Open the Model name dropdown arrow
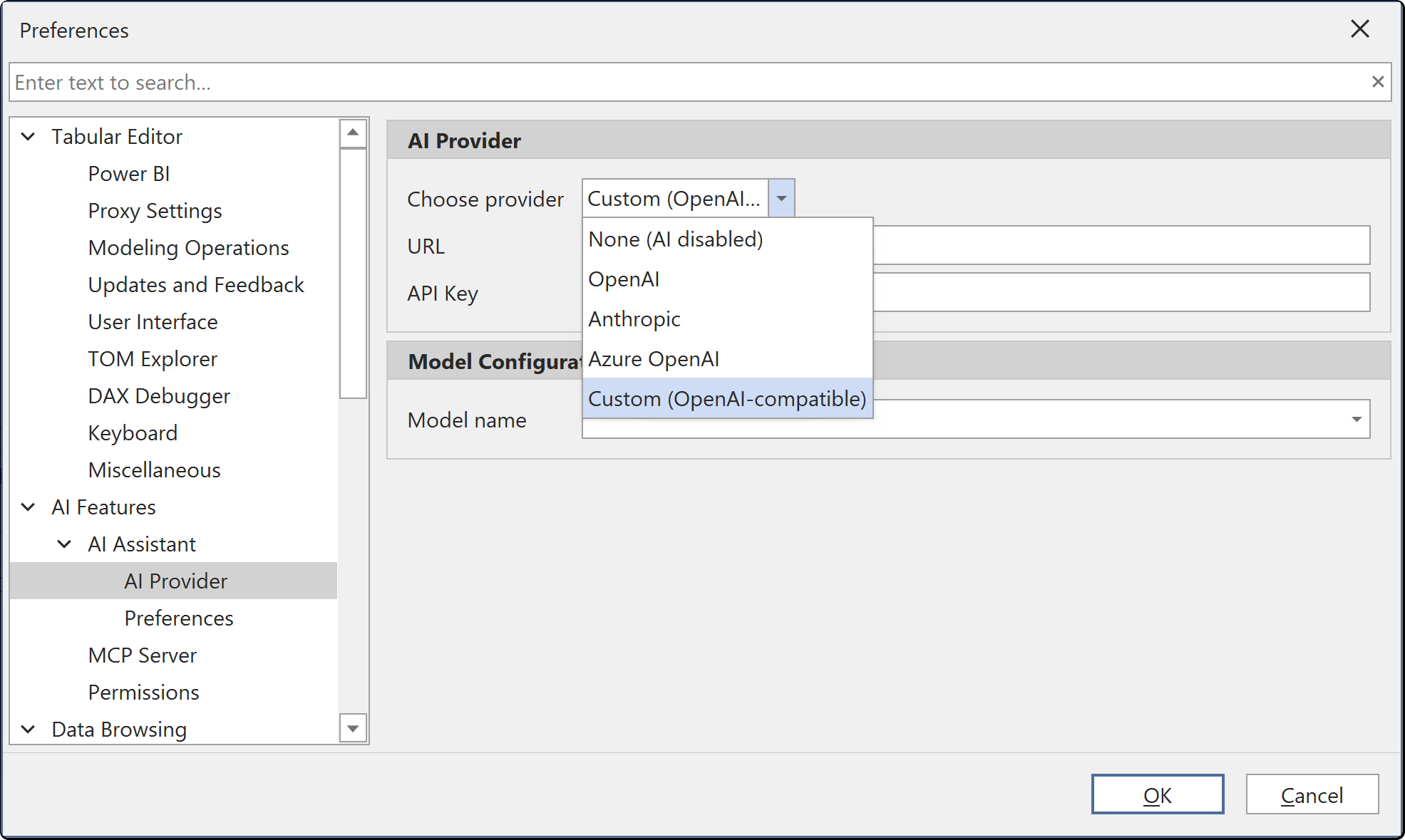The height and width of the screenshot is (840, 1405). (x=1356, y=419)
